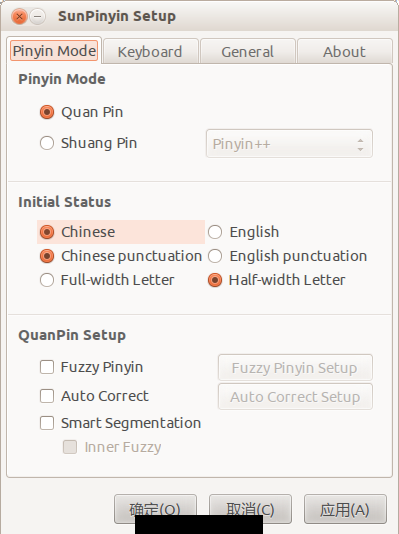Show the About tab
399x534 pixels.
coord(345,51)
